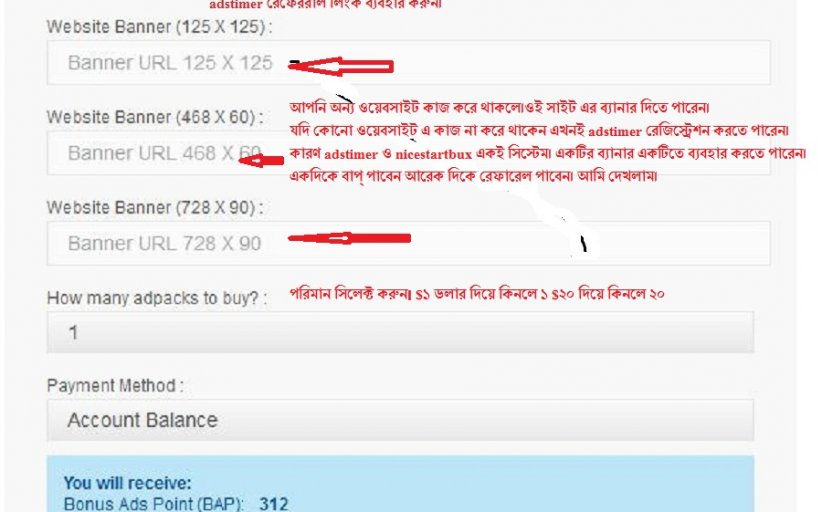Open the How many adpacks to buy dropdown
Screen dimensions: 822x512
(400, 332)
